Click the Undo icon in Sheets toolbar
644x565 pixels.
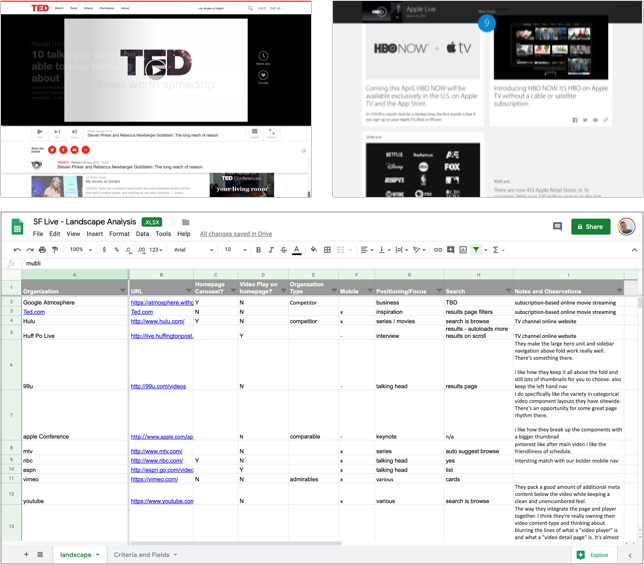tap(17, 250)
